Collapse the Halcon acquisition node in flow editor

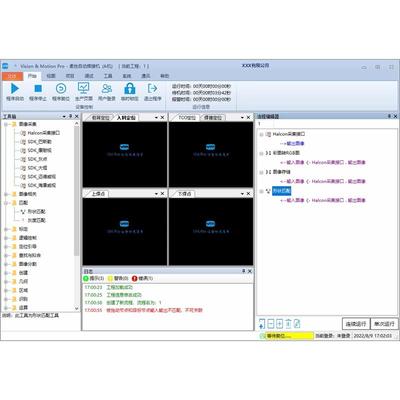click(261, 134)
